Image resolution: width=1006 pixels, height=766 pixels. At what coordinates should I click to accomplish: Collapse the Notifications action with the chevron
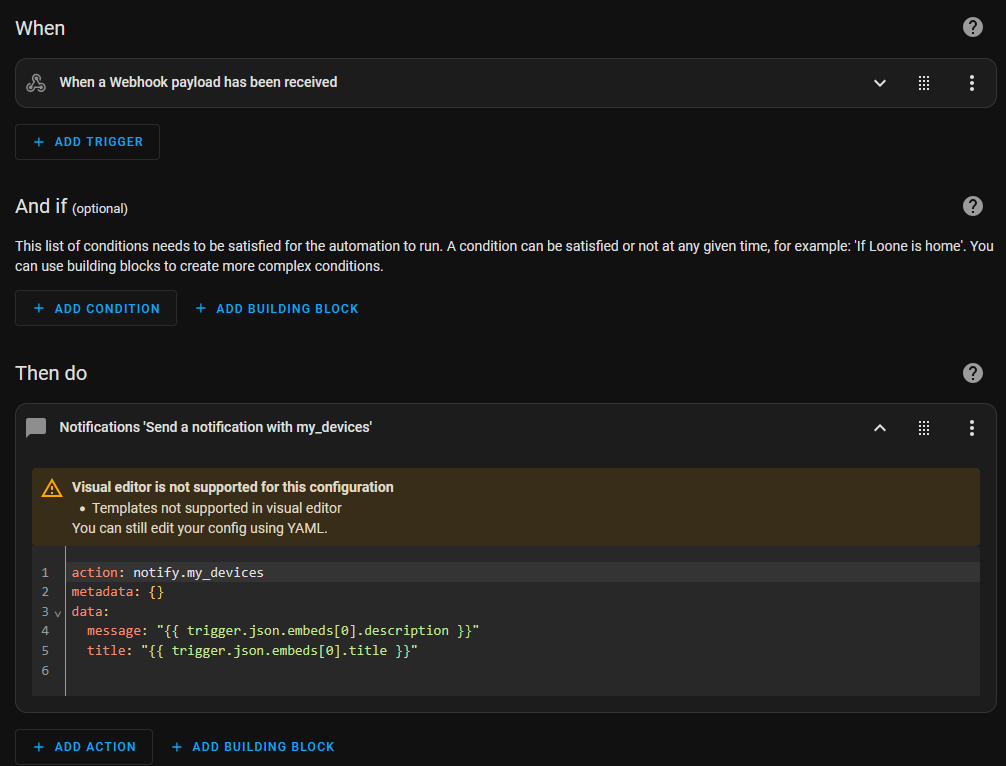point(880,428)
